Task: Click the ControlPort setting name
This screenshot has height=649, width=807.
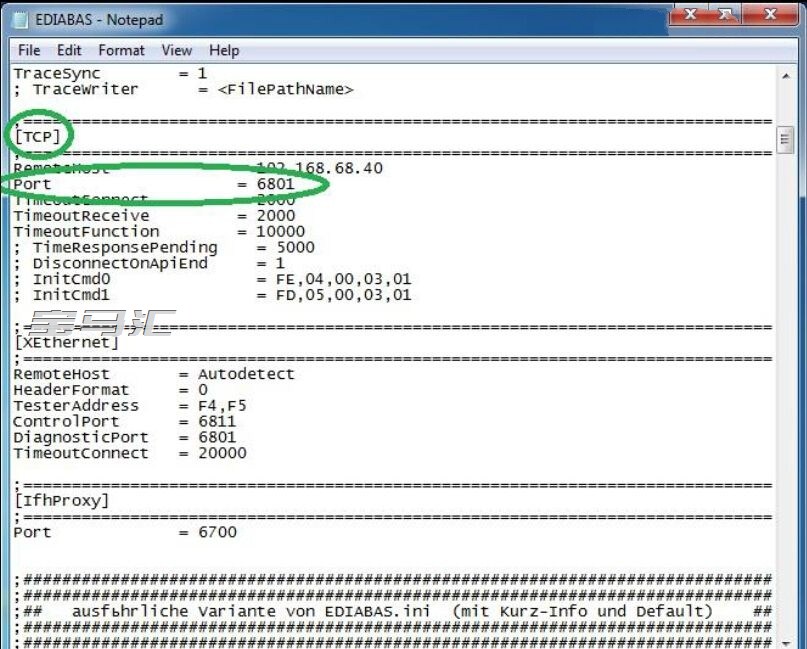Action: tap(66, 422)
